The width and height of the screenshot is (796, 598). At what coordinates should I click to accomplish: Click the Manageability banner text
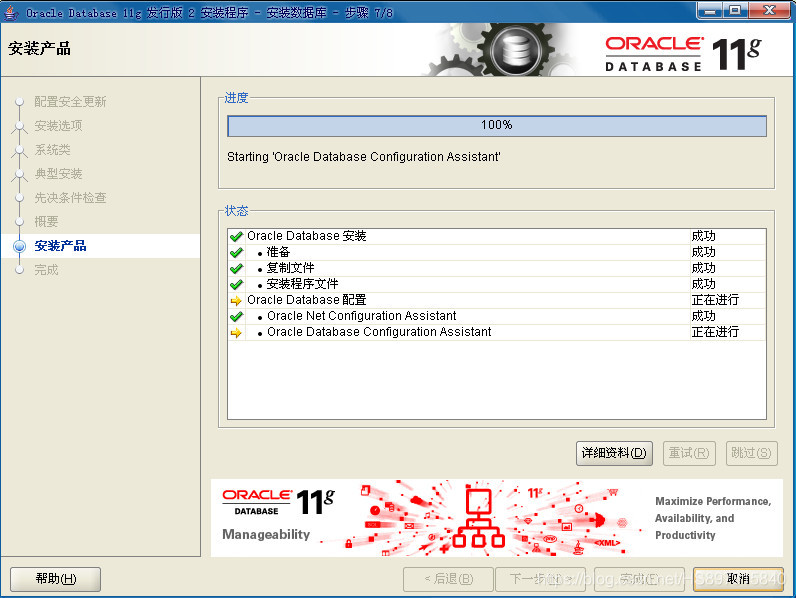pos(266,535)
